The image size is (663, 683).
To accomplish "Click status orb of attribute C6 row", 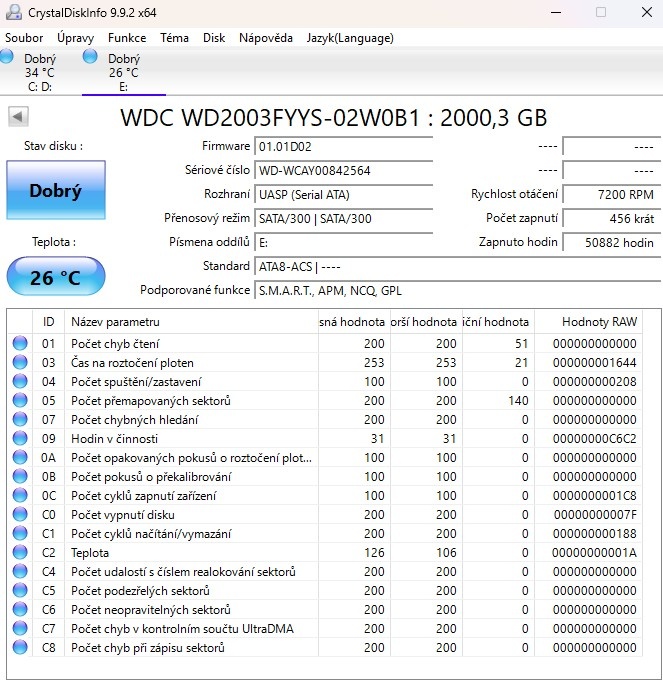I will pos(20,609).
